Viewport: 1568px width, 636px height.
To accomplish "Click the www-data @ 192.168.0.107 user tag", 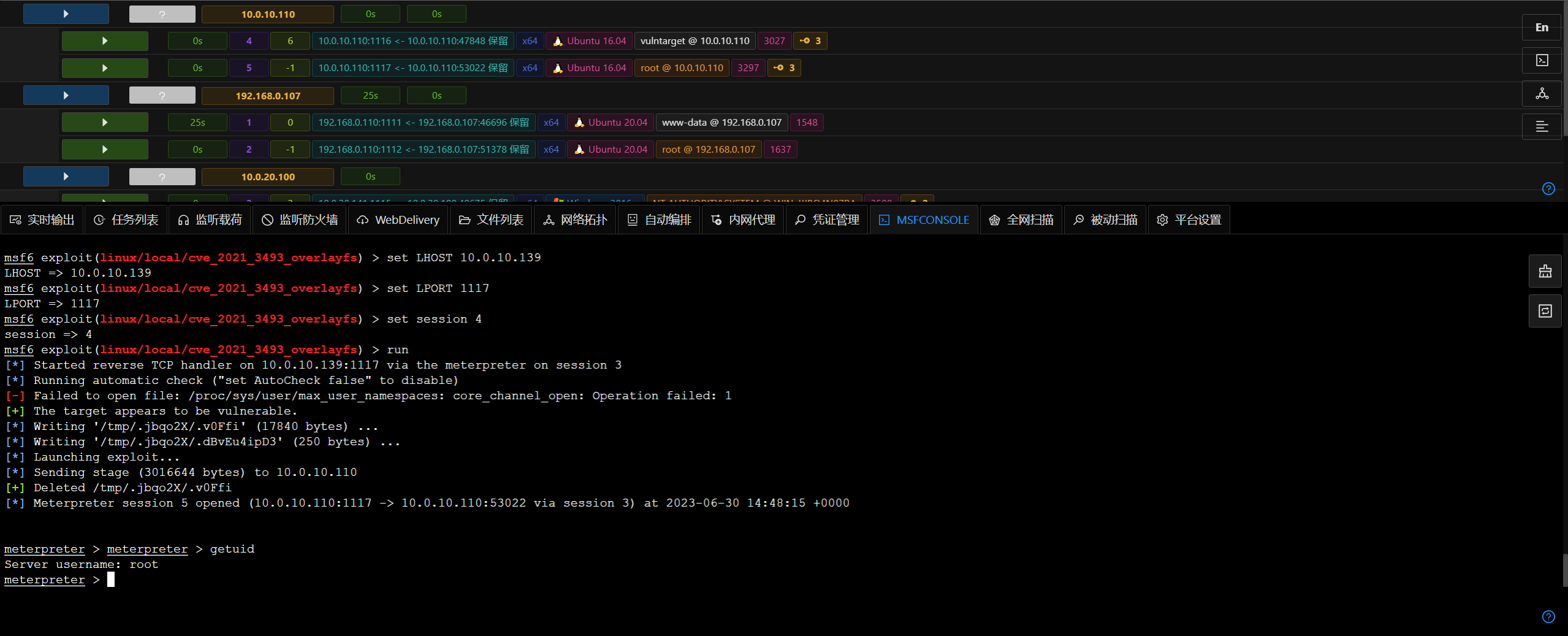I will tap(722, 123).
